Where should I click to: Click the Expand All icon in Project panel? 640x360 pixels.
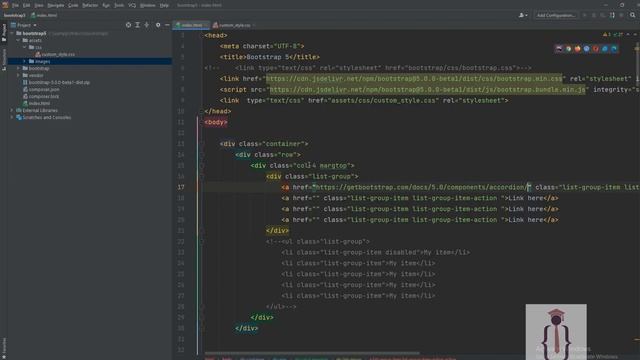tap(138, 25)
